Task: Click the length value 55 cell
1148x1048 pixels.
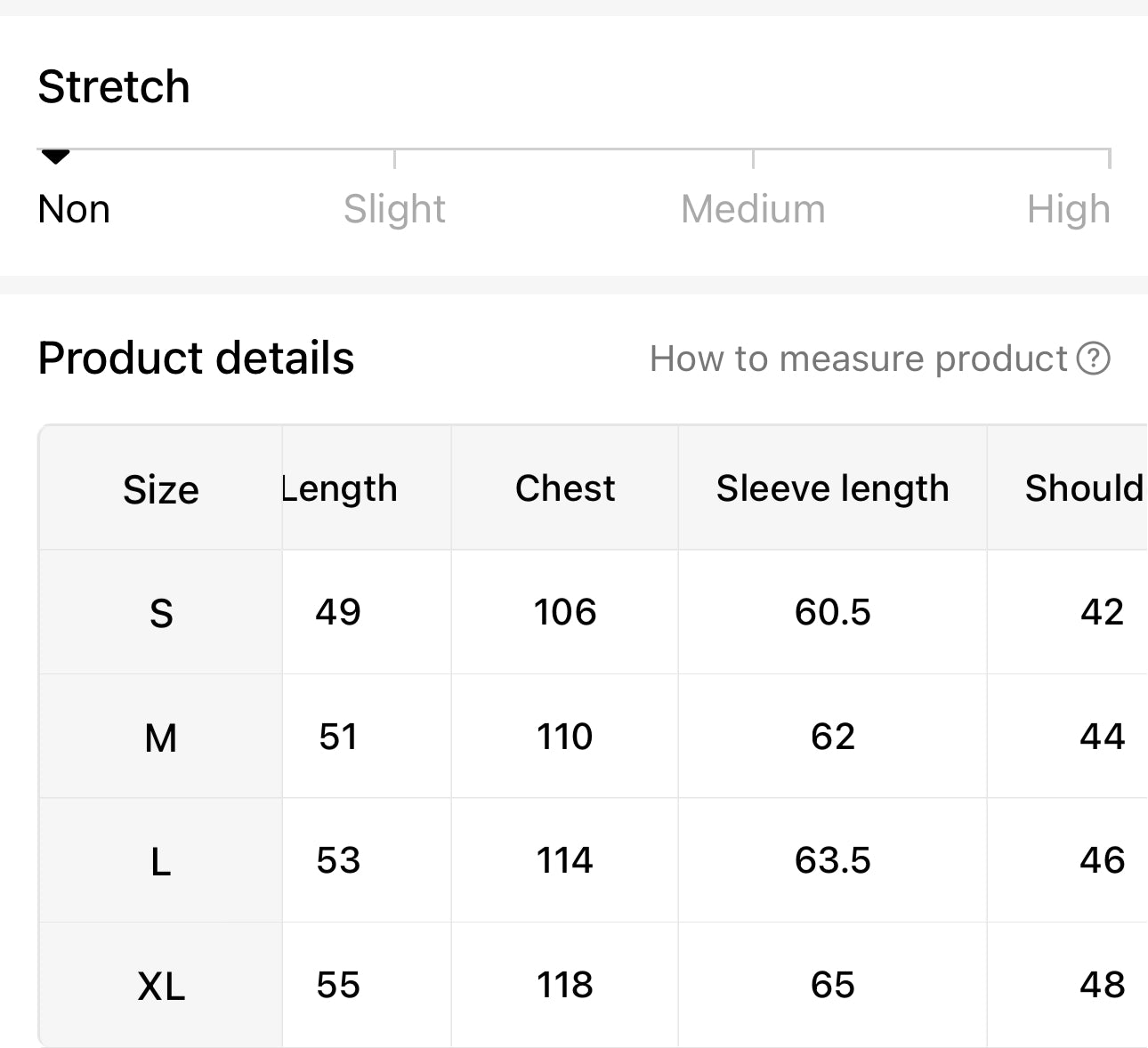Action: click(x=338, y=985)
